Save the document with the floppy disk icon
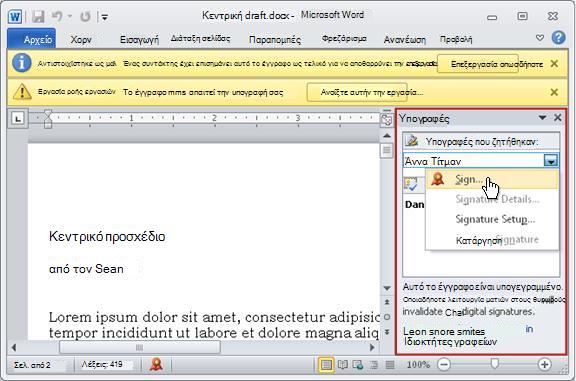Screen dimensions: 576x381 click(38, 17)
